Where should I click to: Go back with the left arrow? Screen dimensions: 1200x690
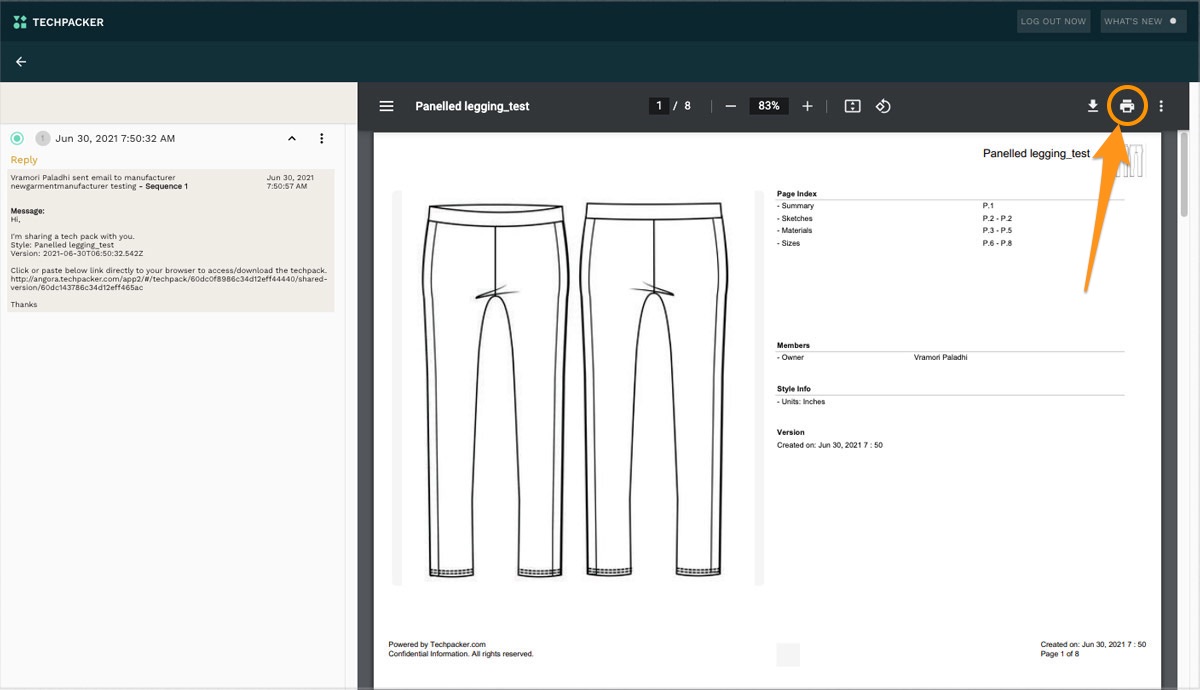[x=21, y=61]
